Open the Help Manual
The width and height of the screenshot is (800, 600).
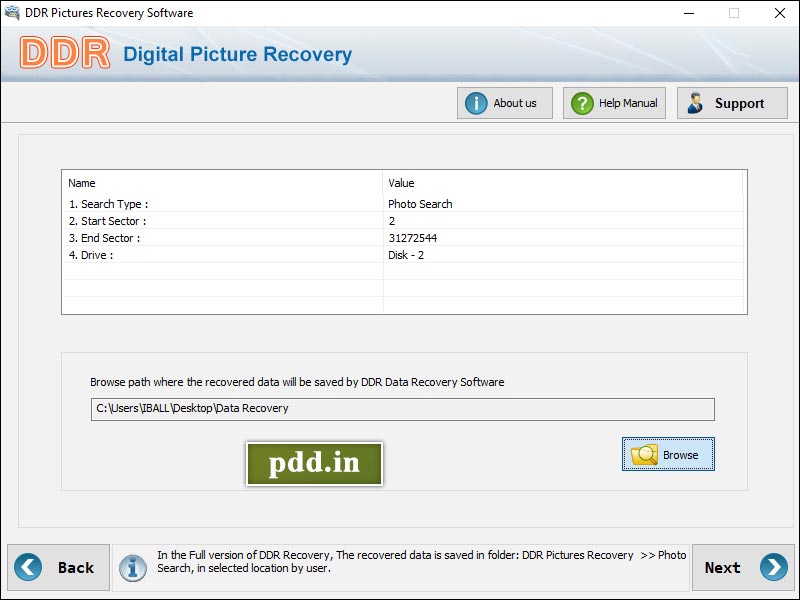[614, 103]
